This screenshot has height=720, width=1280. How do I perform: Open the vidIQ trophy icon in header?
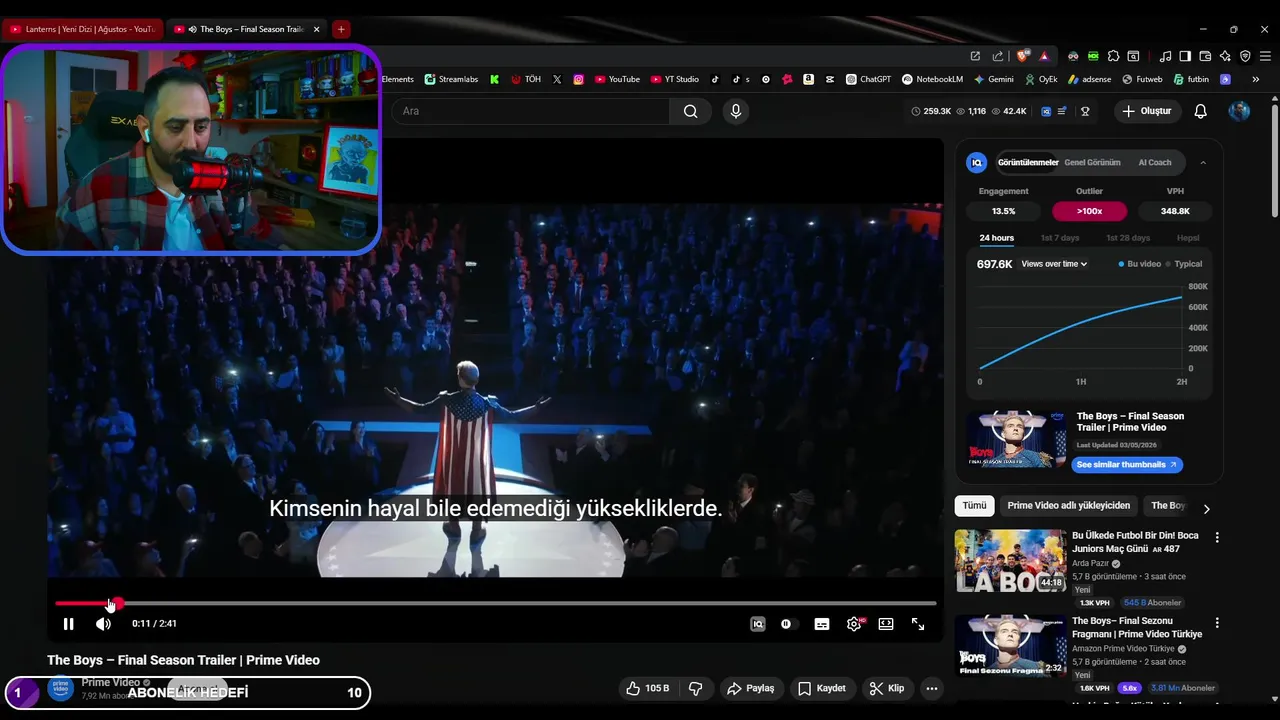coord(1085,111)
